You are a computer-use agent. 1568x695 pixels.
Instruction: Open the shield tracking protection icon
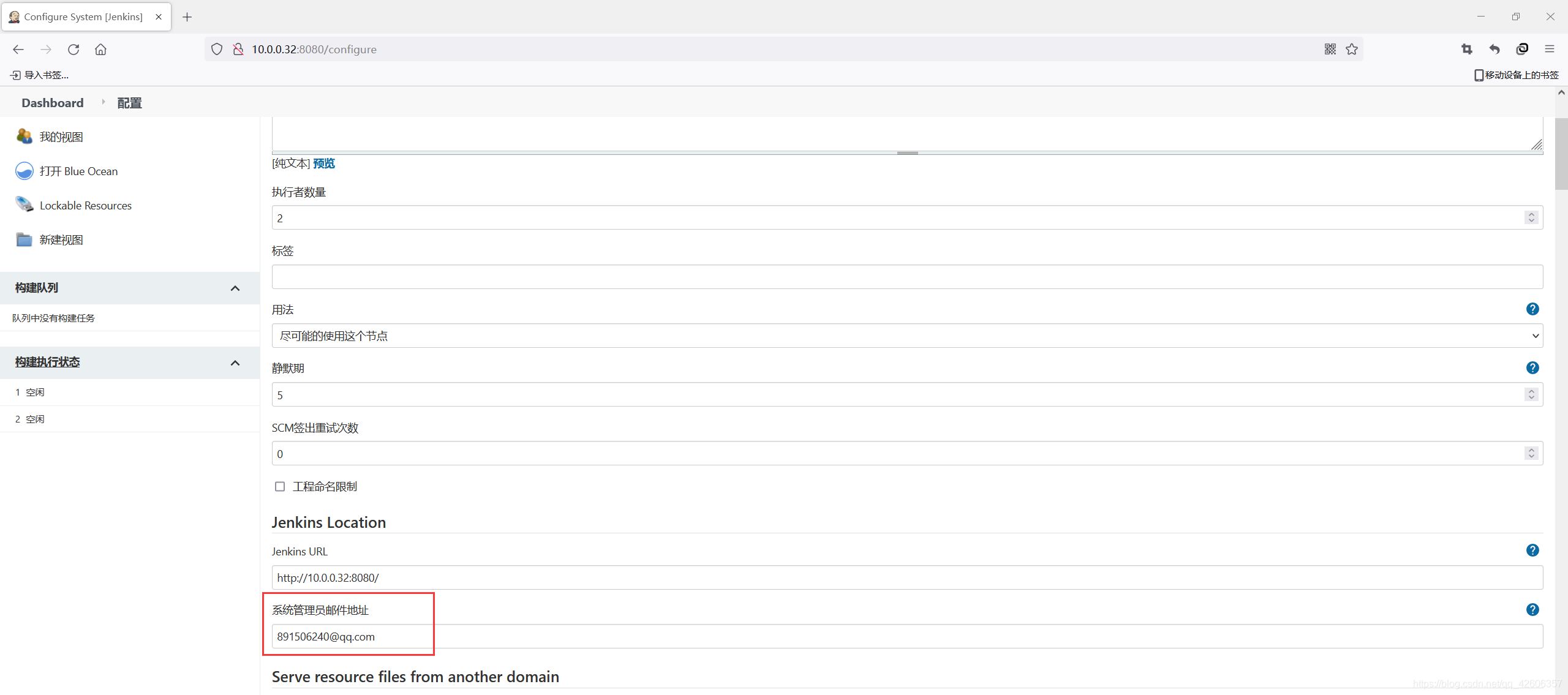pyautogui.click(x=217, y=49)
